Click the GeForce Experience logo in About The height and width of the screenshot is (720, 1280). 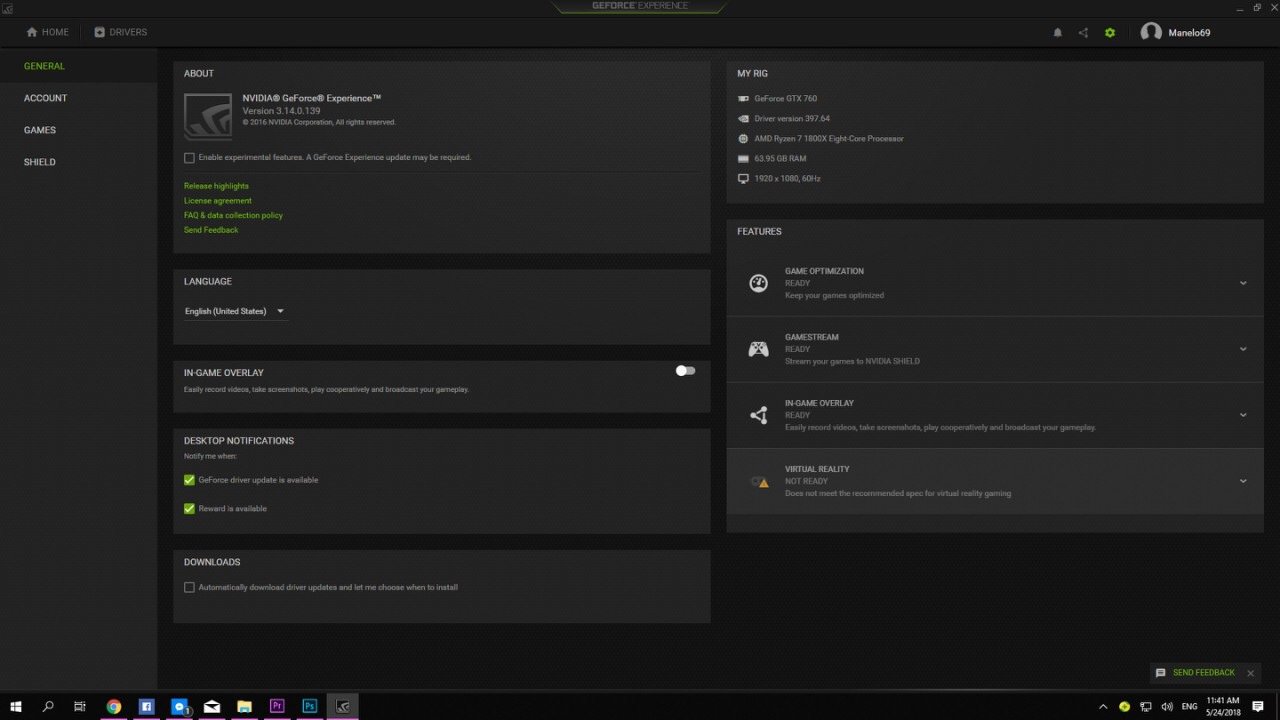[208, 116]
